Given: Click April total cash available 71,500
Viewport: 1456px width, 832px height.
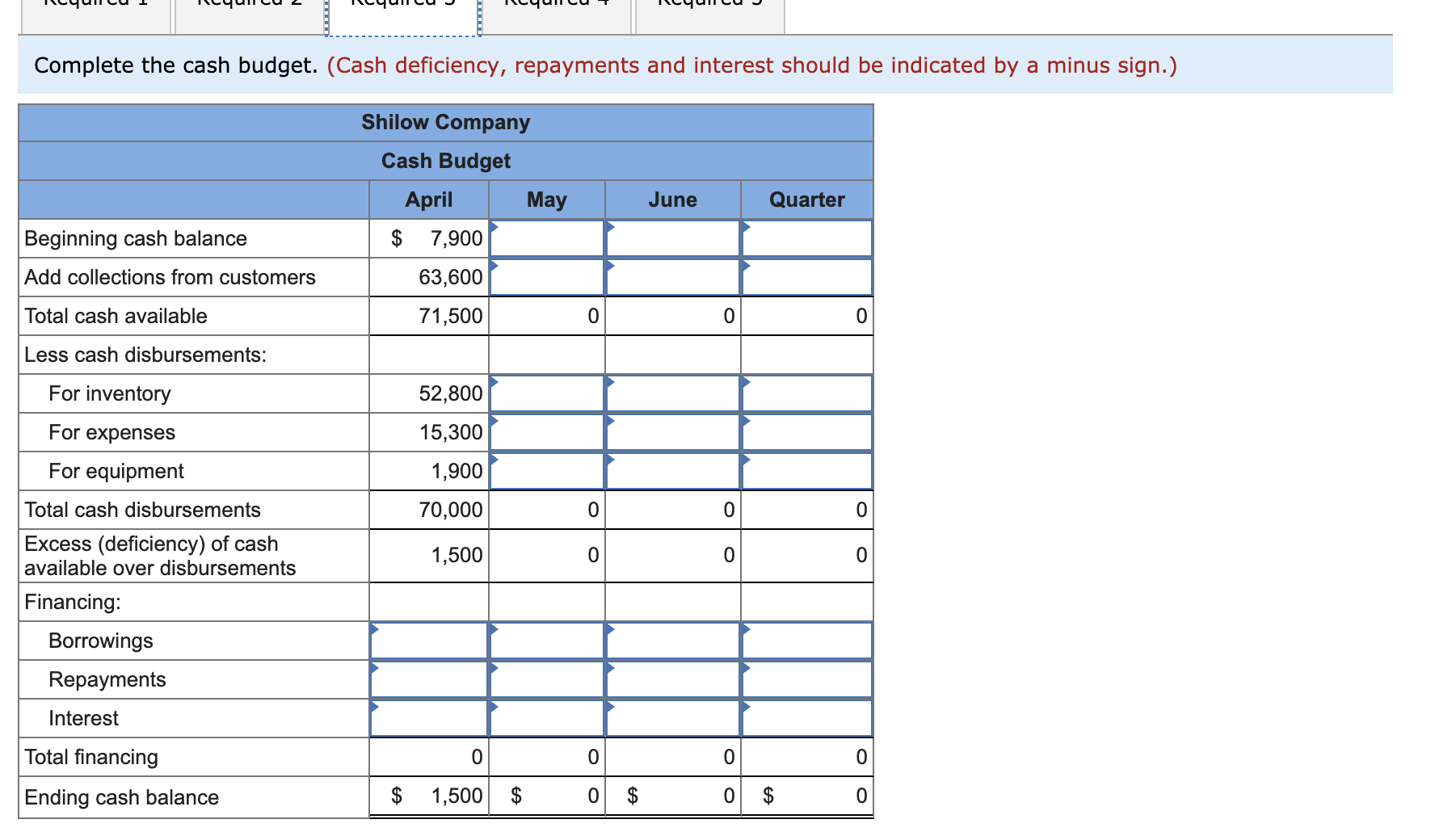Looking at the screenshot, I should coord(451,316).
